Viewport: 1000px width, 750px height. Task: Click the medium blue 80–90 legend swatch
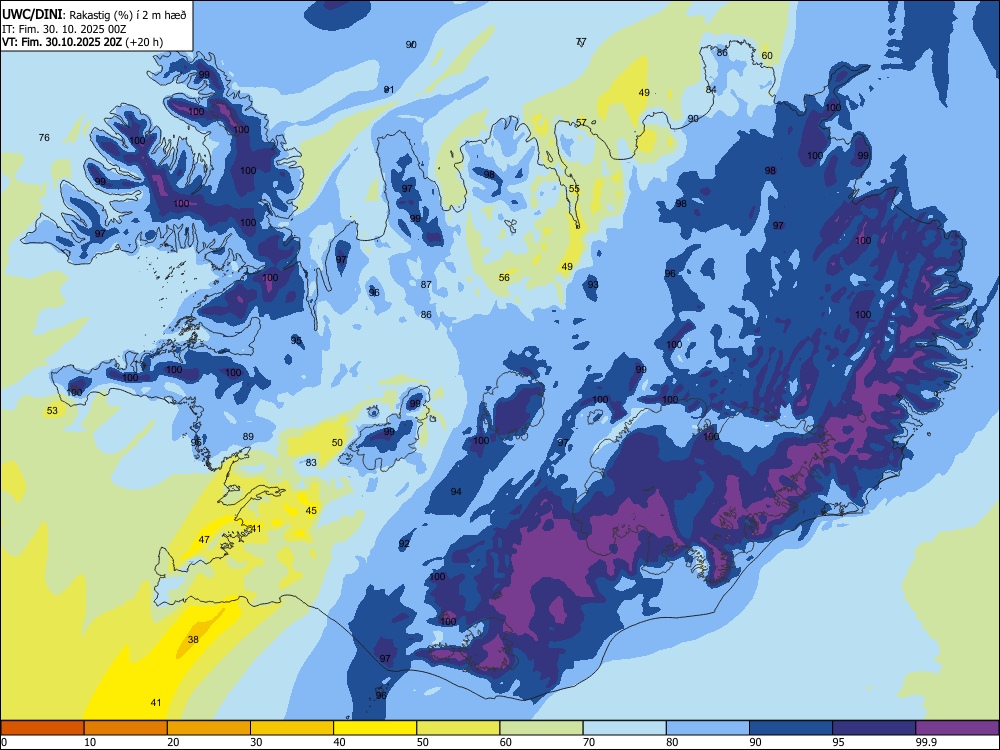[x=708, y=728]
